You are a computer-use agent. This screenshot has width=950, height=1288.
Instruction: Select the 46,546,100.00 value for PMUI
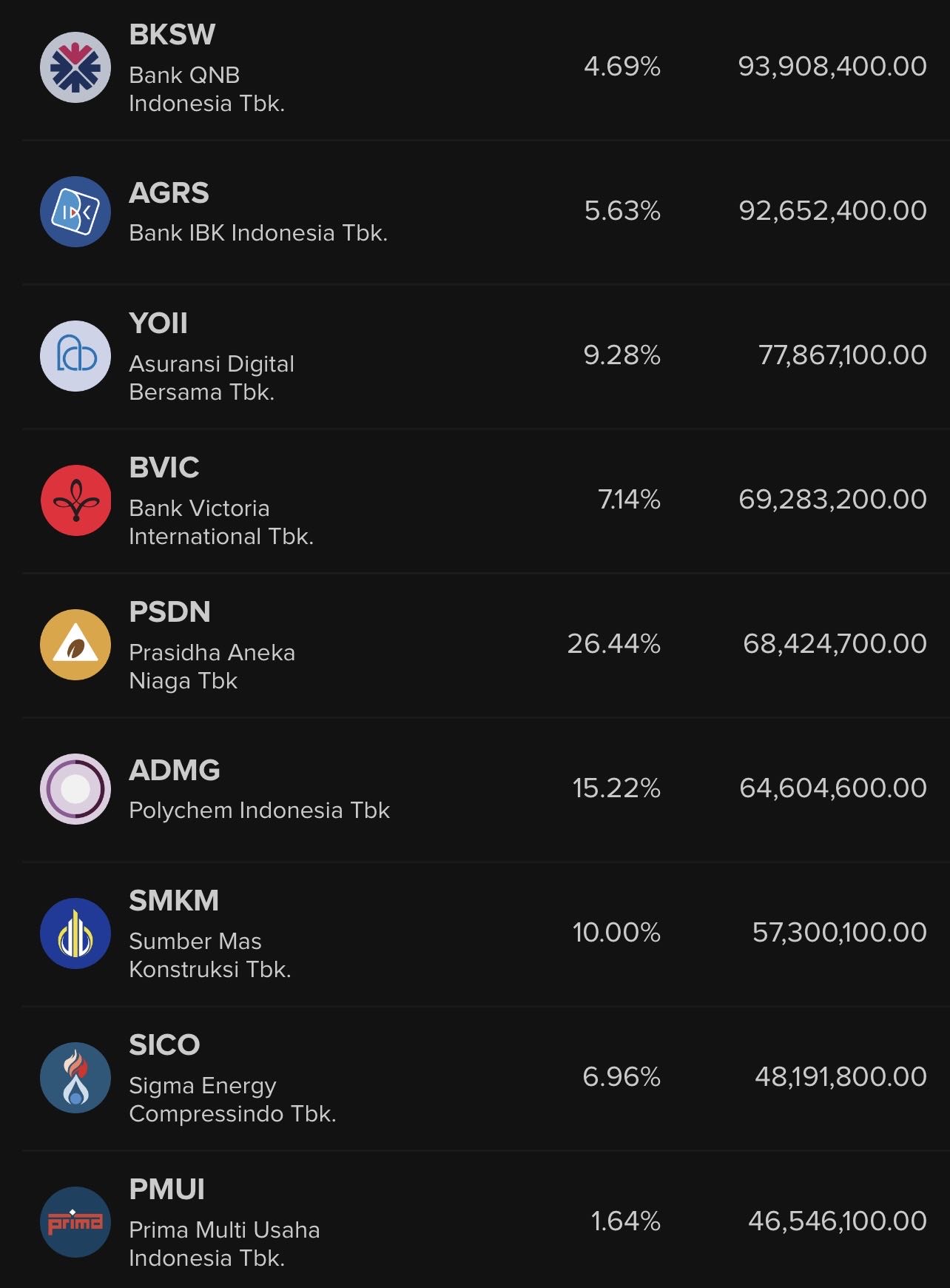tap(838, 1221)
